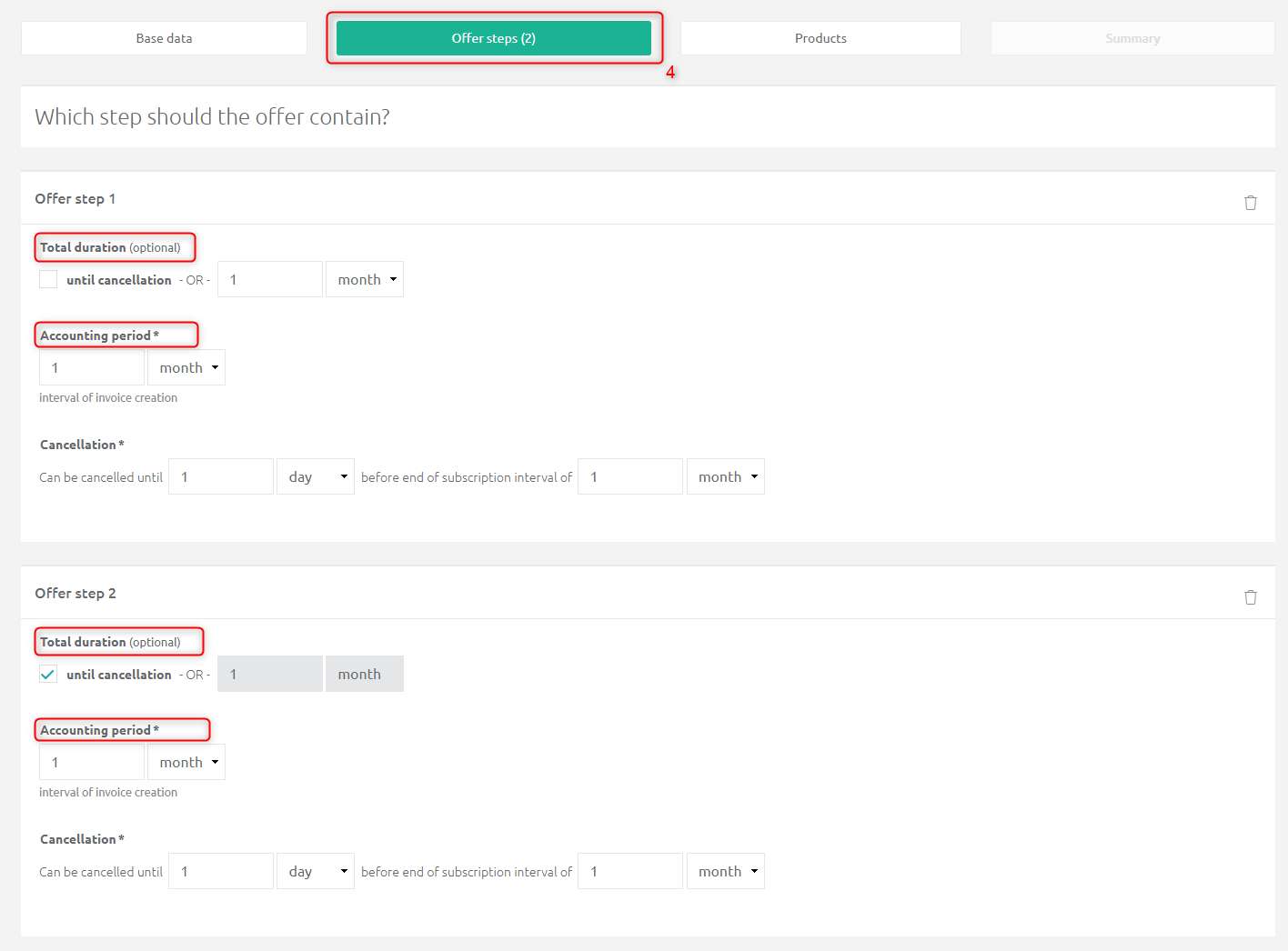Edit total duration value in Offer step 1

pyautogui.click(x=270, y=279)
